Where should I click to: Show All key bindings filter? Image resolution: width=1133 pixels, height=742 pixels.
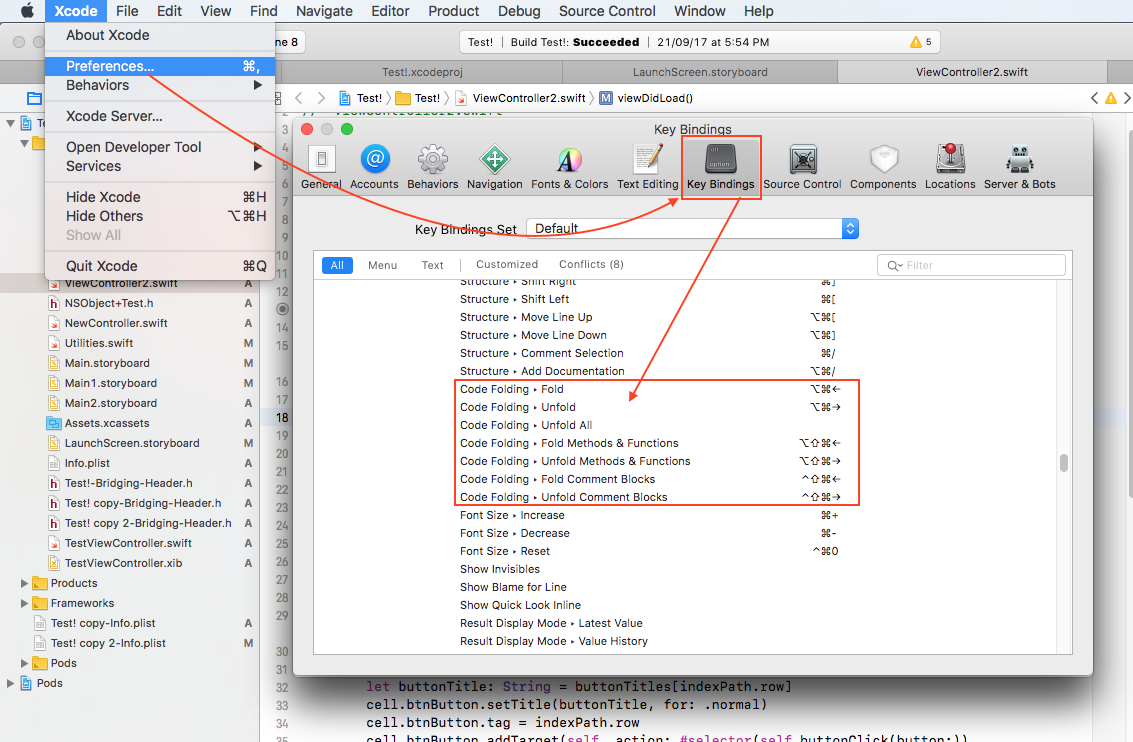(x=337, y=265)
